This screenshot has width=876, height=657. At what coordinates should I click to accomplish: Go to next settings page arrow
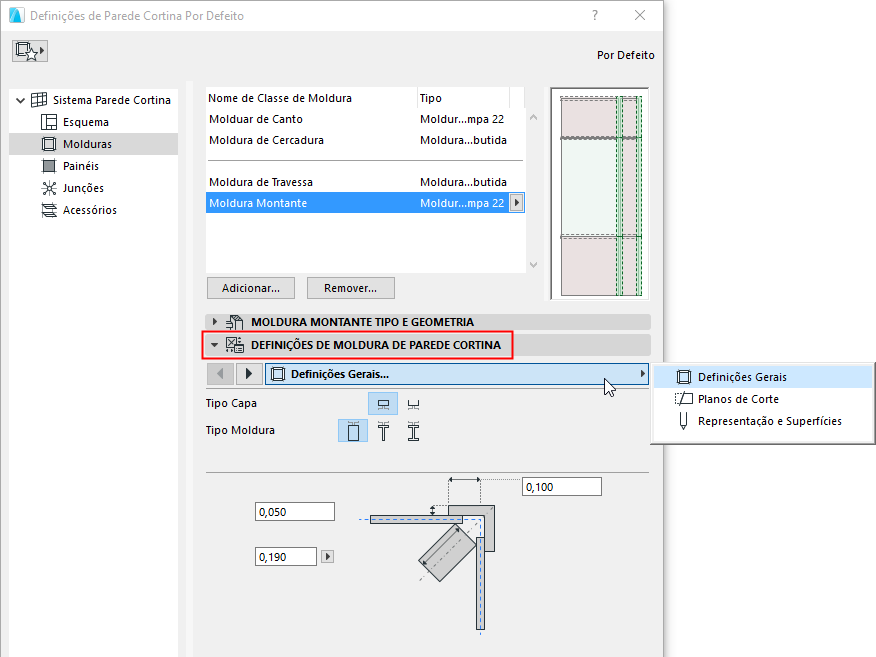click(249, 374)
